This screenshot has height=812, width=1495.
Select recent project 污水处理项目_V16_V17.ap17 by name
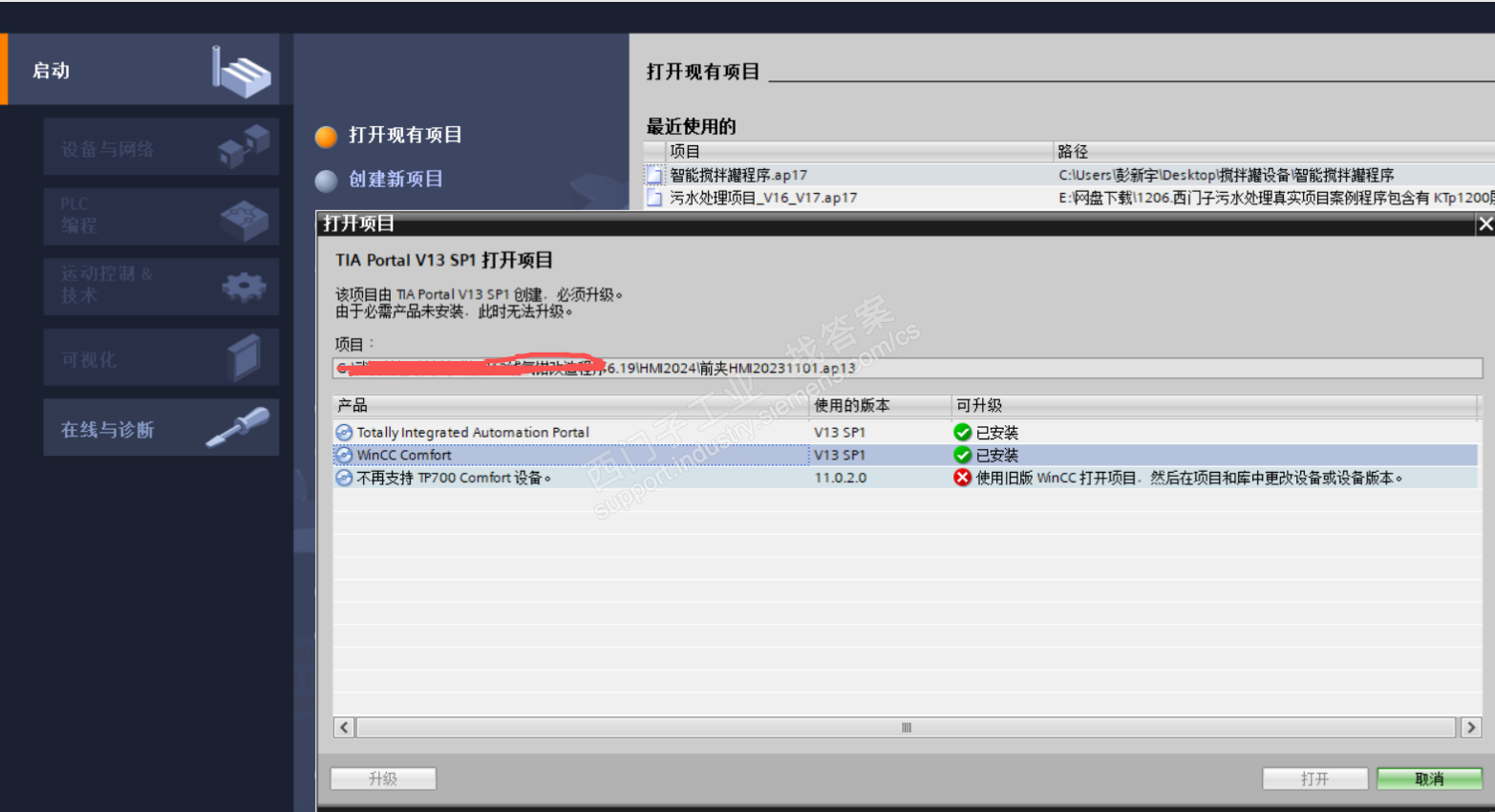pyautogui.click(x=763, y=198)
